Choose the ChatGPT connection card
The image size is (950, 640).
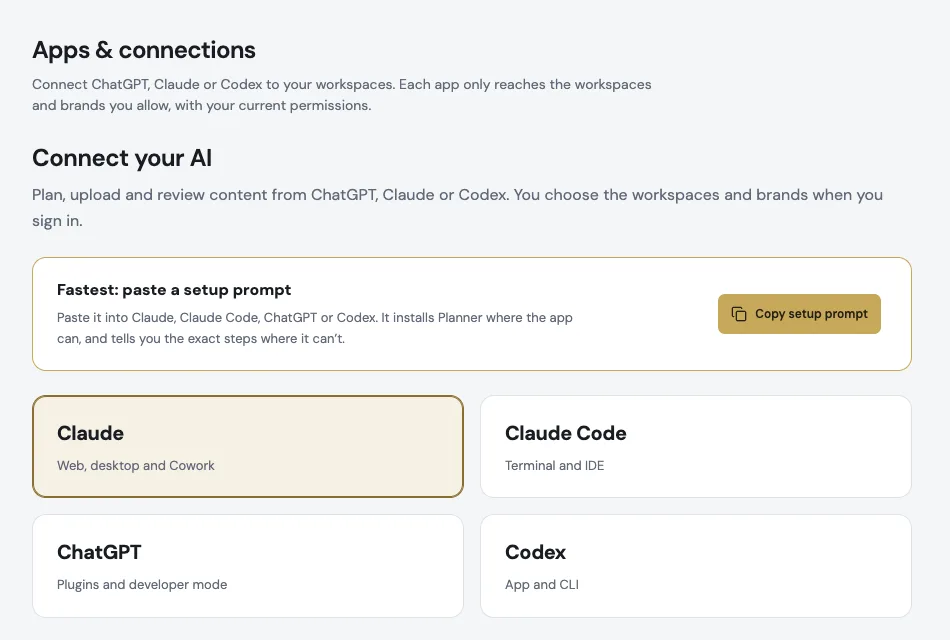tap(248, 566)
